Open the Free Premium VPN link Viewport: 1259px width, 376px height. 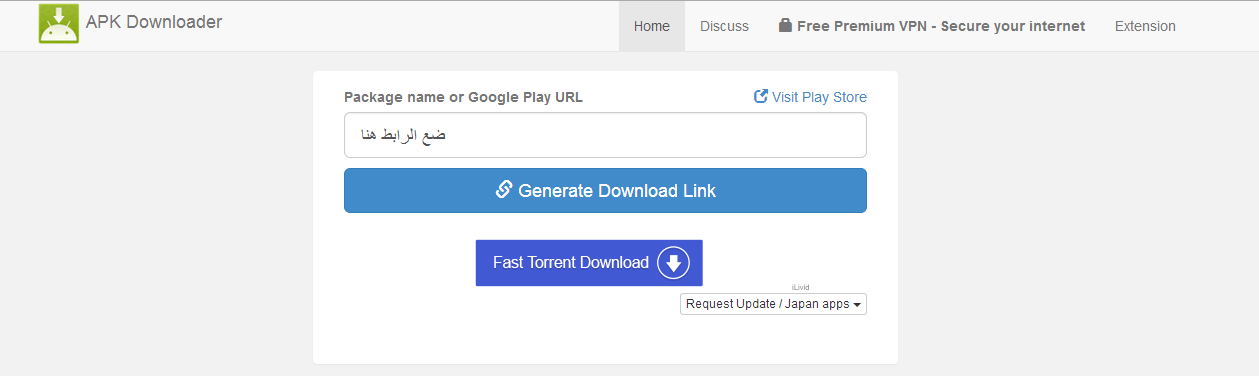(932, 26)
